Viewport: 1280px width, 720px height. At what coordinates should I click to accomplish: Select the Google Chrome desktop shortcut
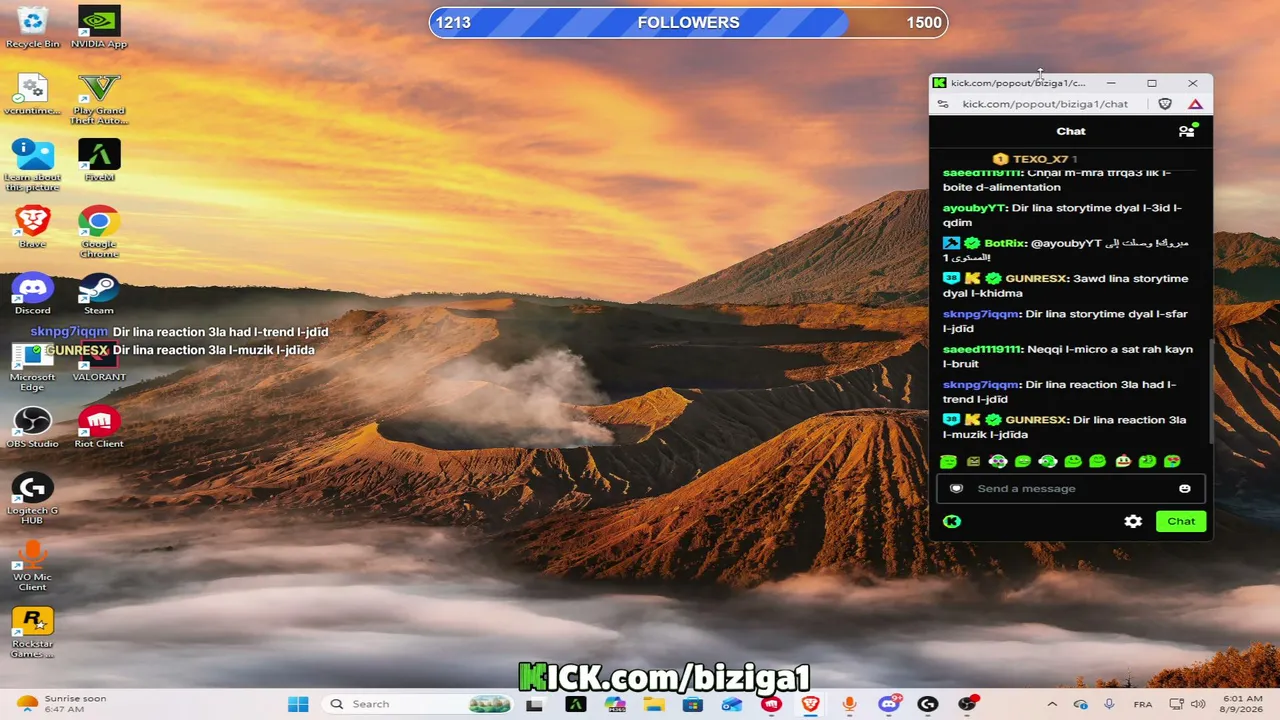99,232
